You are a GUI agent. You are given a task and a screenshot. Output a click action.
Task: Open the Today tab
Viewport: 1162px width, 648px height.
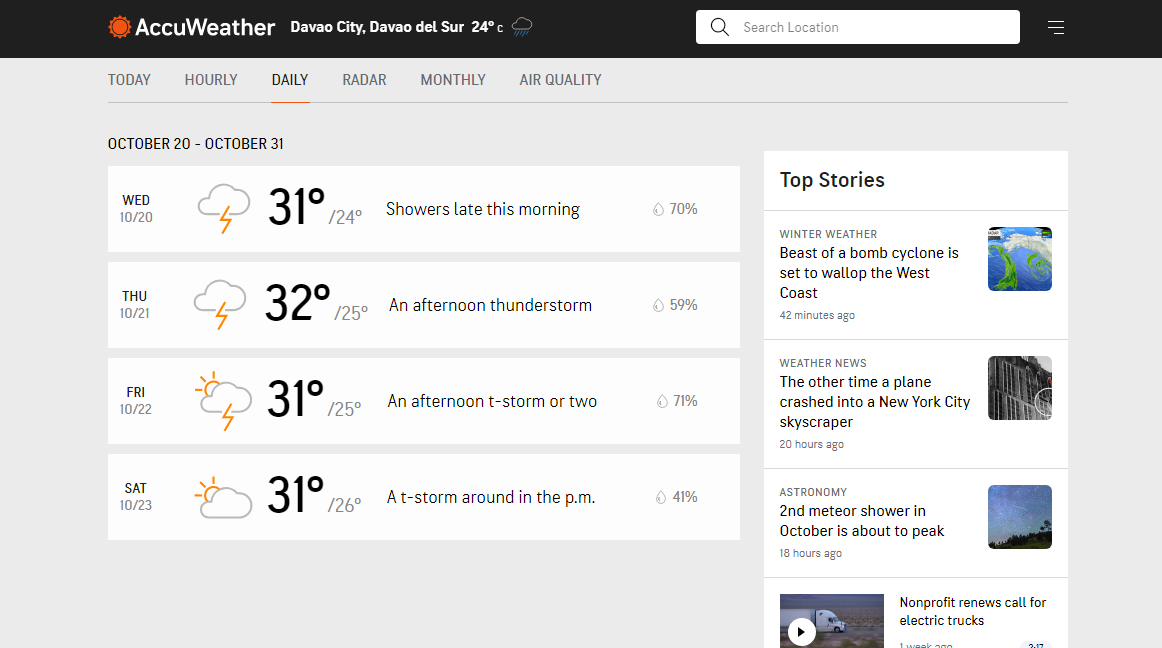click(129, 80)
